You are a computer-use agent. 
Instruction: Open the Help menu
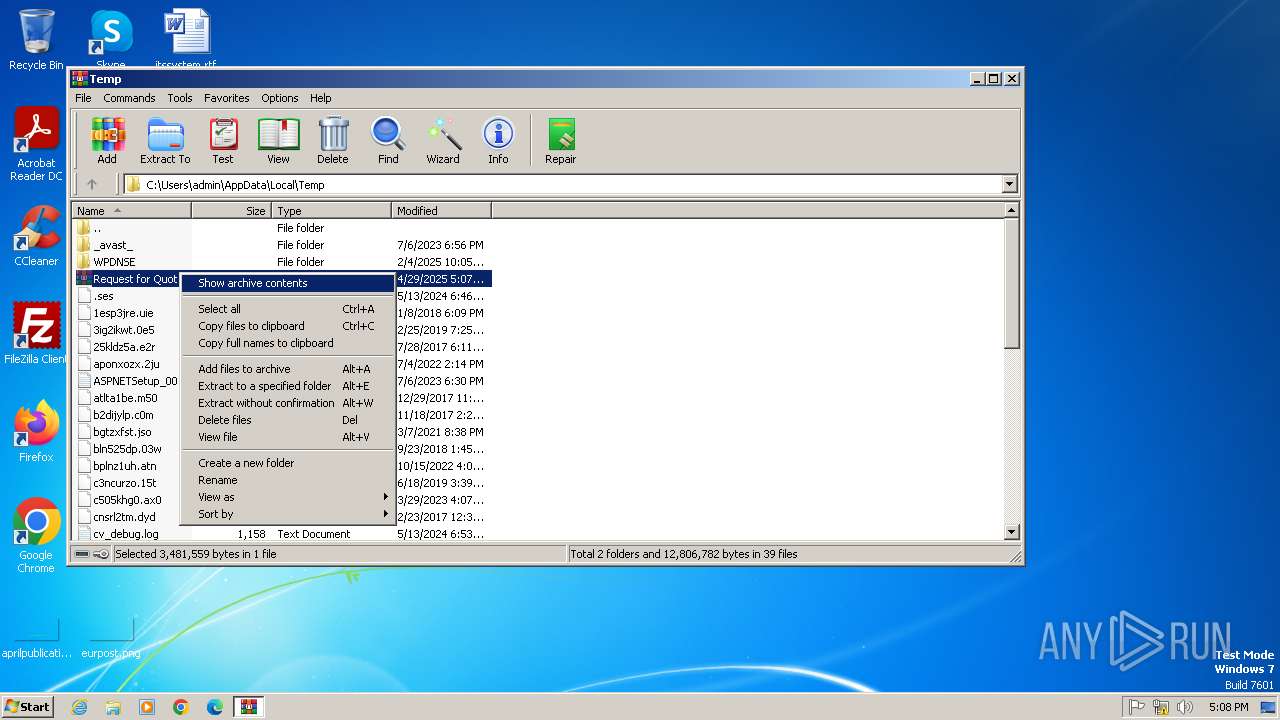[x=320, y=98]
